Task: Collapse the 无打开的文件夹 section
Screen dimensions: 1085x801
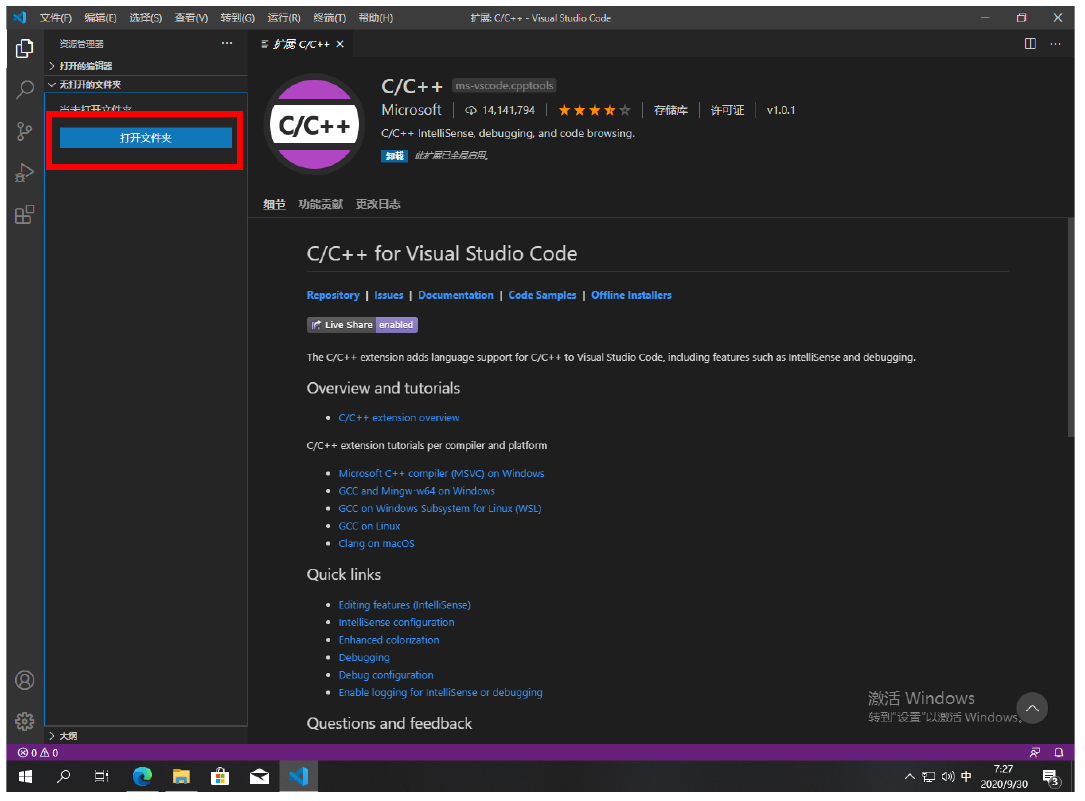Action: click(89, 85)
